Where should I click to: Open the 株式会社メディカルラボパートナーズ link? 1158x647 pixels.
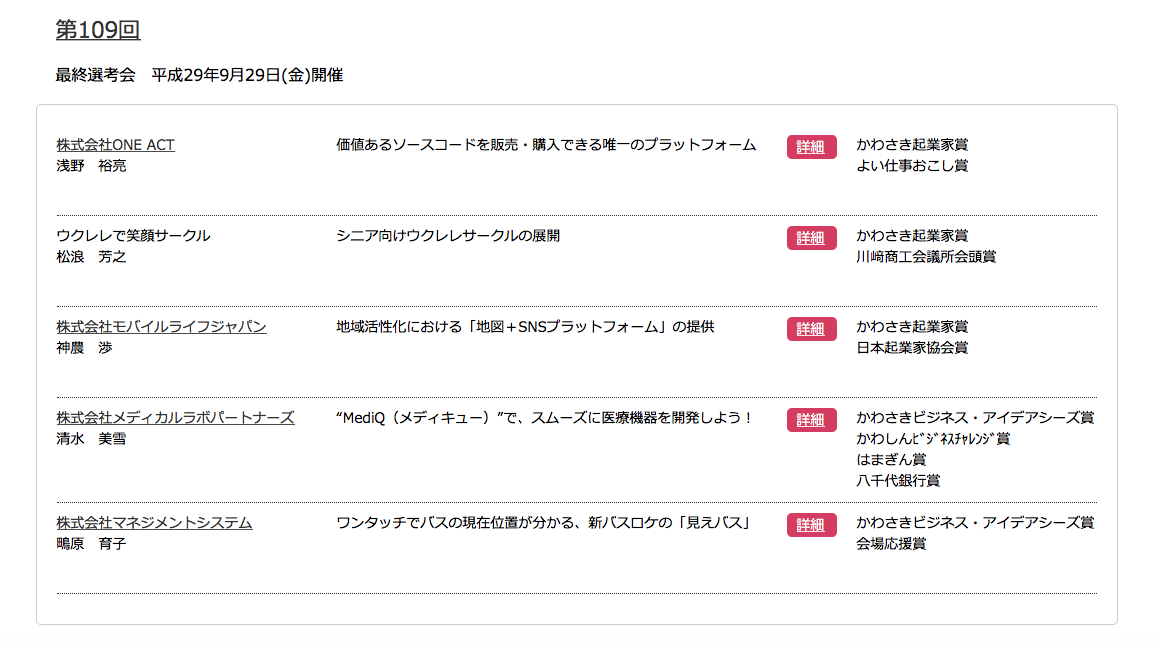[x=175, y=417]
